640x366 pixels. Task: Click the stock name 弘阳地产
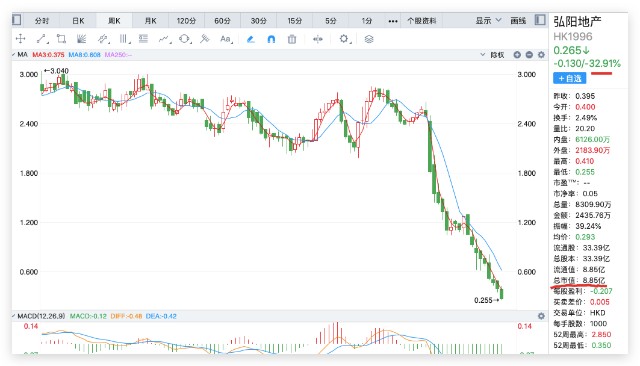(x=577, y=21)
